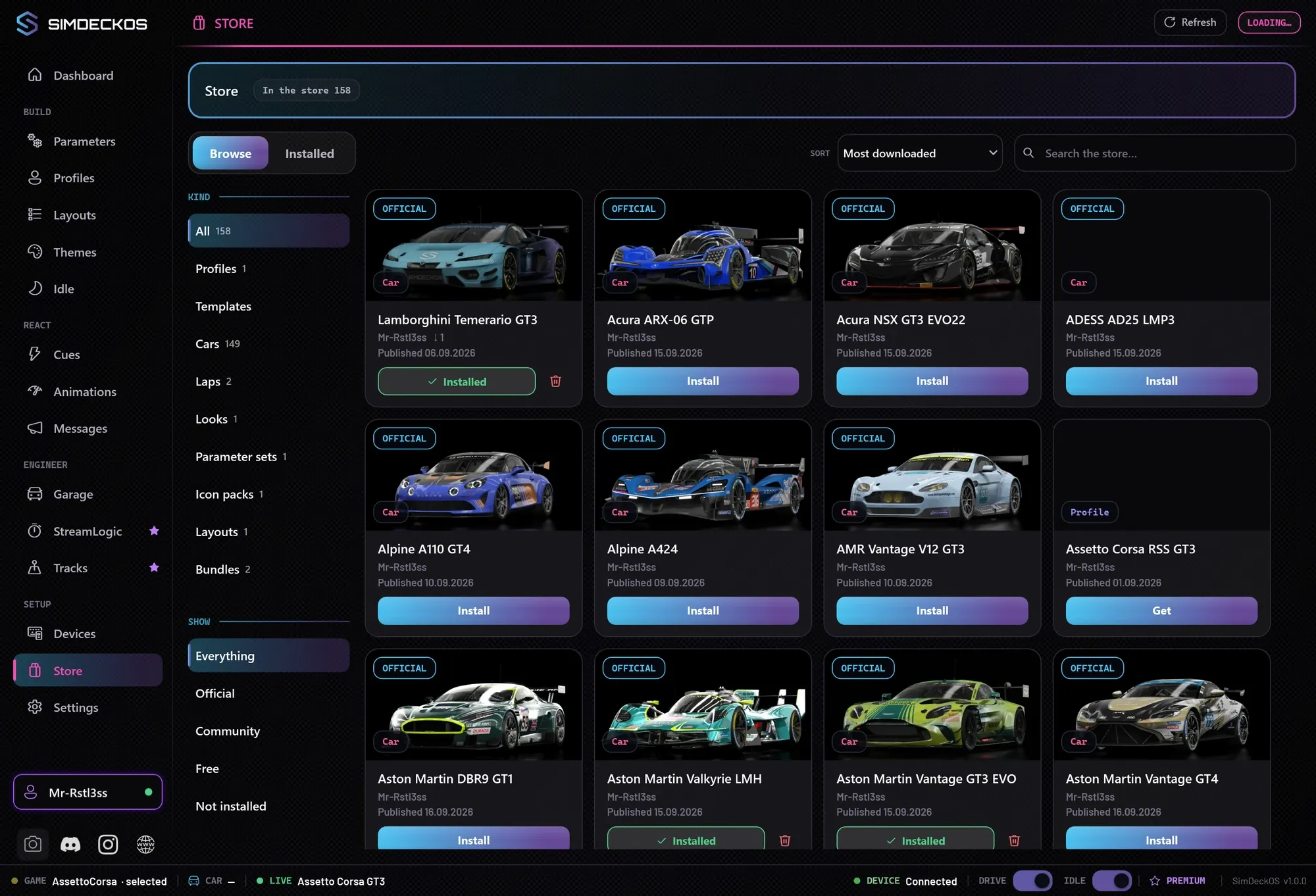This screenshot has width=1316, height=896.
Task: Open Layouts icon in Build section
Action: pos(35,214)
